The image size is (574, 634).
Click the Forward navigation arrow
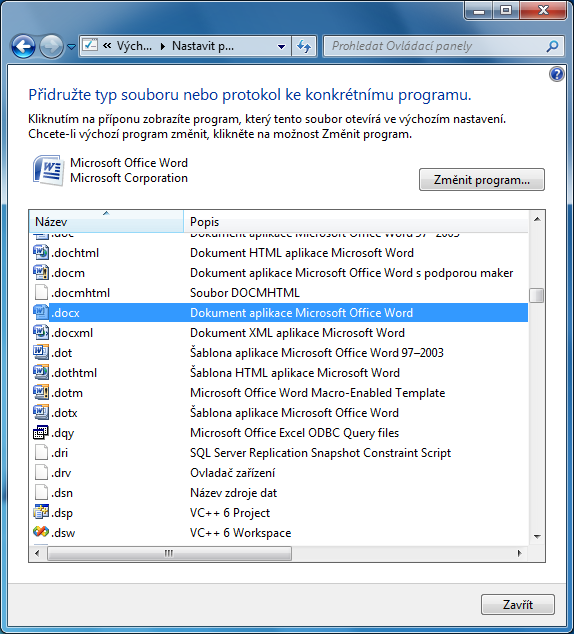click(x=51, y=46)
